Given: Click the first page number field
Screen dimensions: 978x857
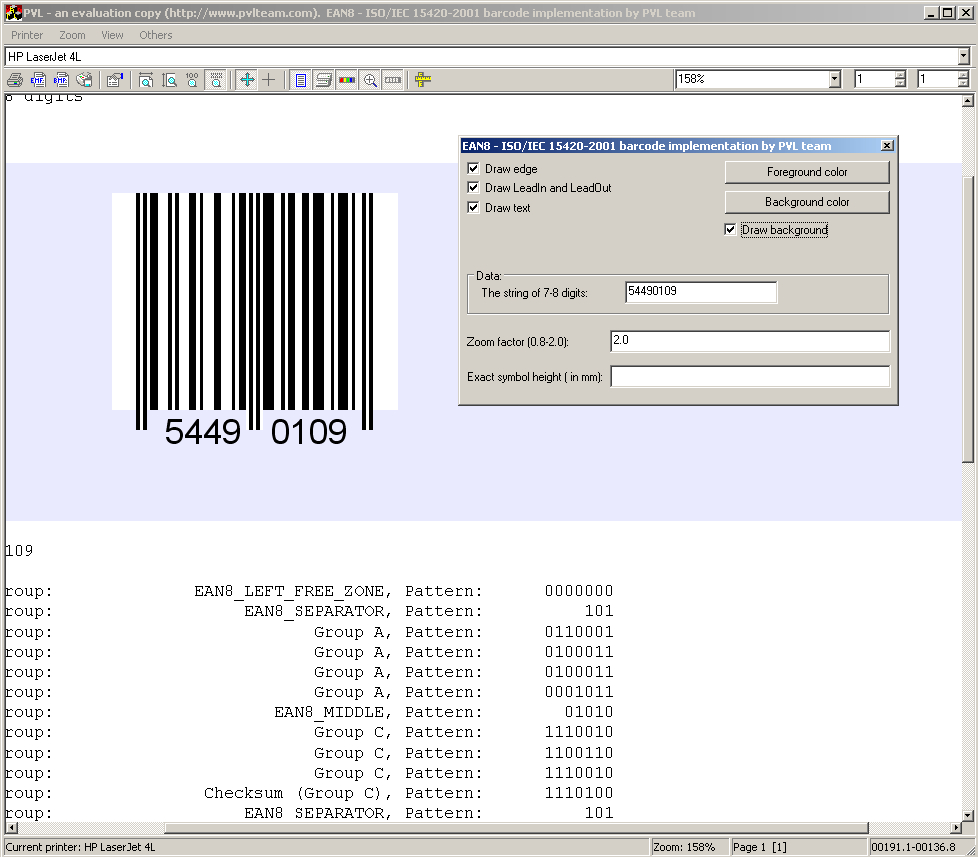Looking at the screenshot, I should [874, 79].
